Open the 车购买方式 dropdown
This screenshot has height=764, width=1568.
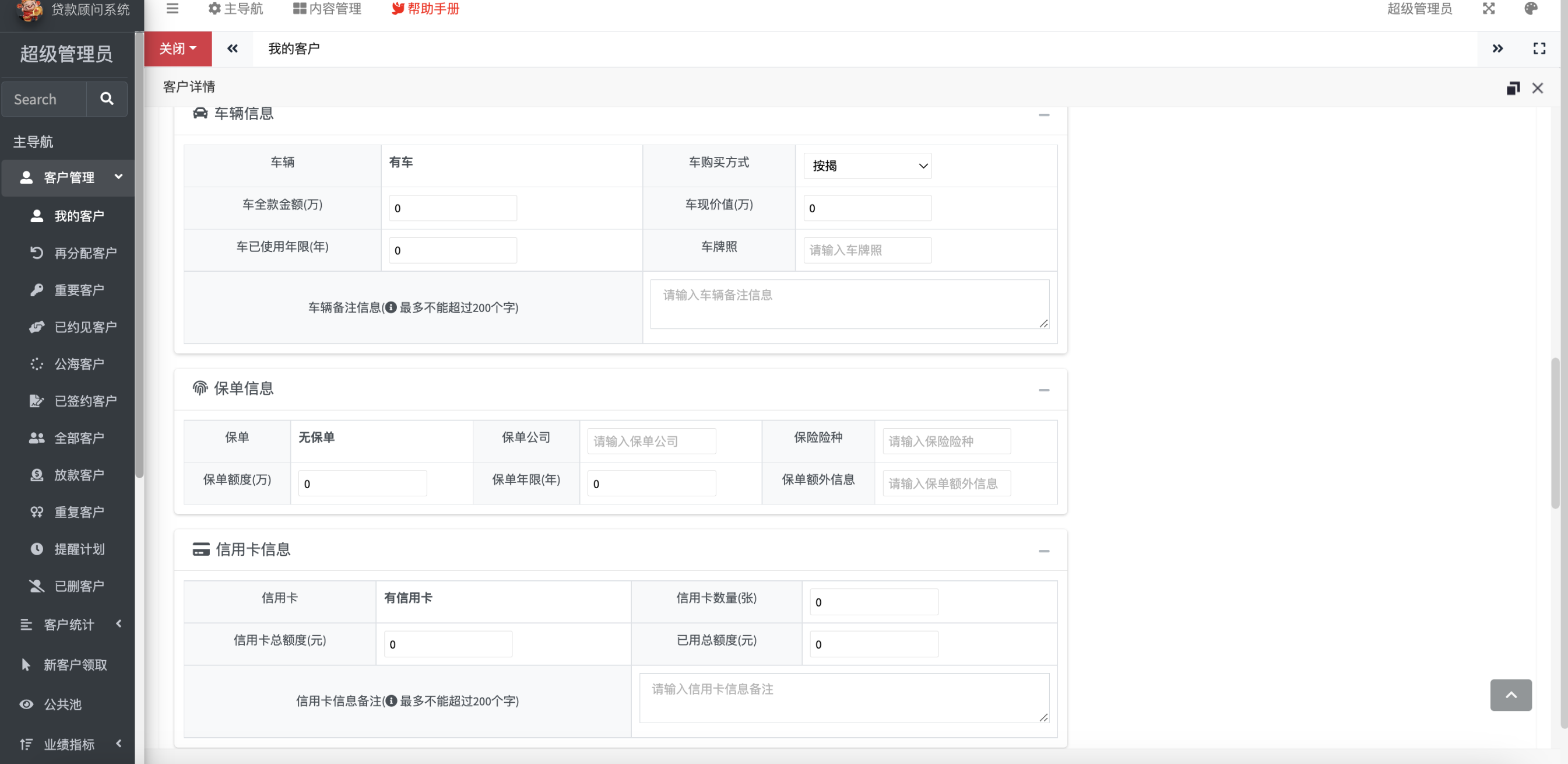(x=867, y=166)
